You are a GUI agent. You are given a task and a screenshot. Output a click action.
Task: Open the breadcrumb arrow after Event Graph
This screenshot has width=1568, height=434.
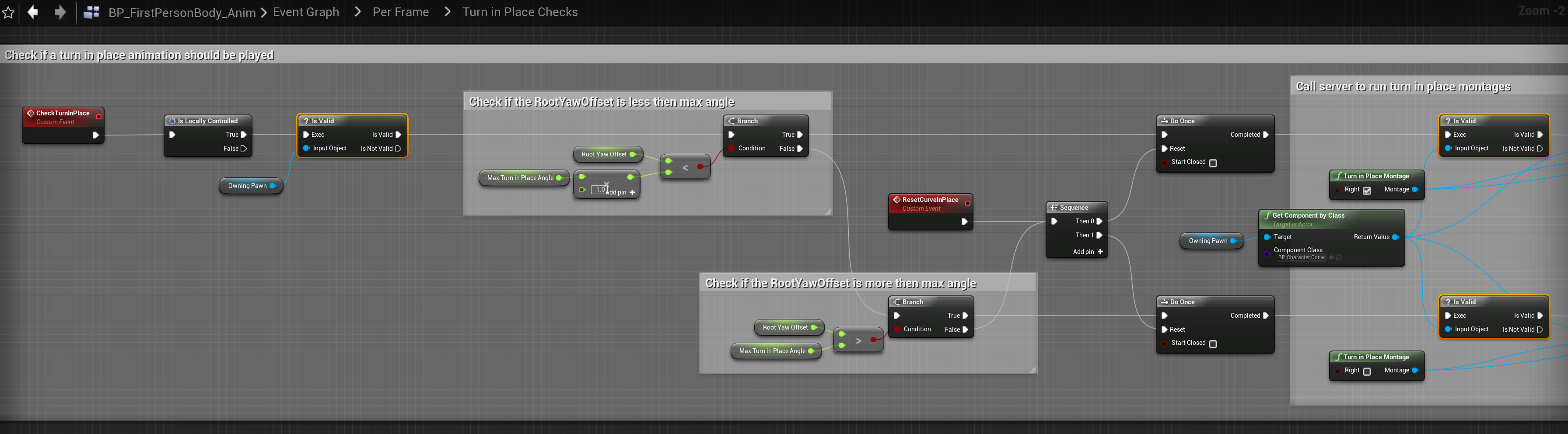(x=358, y=12)
